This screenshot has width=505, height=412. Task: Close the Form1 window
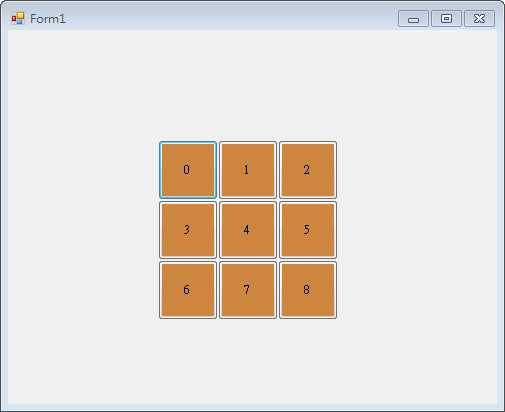(x=479, y=18)
